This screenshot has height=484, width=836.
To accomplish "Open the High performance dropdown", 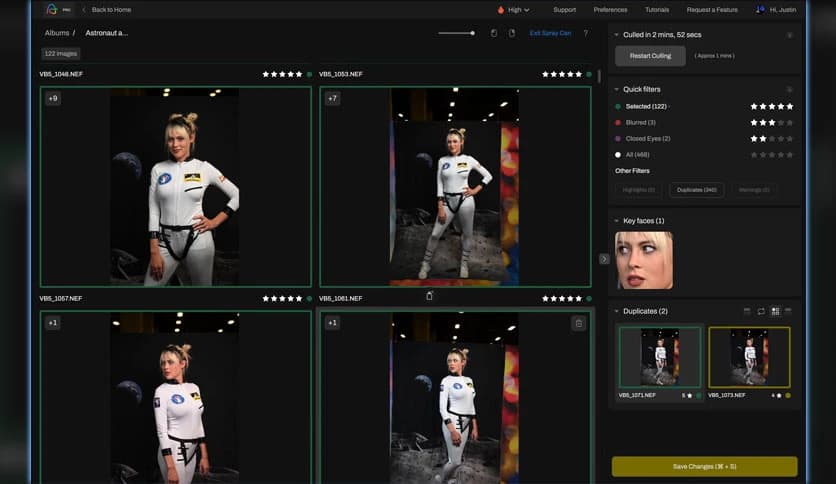I will point(513,9).
